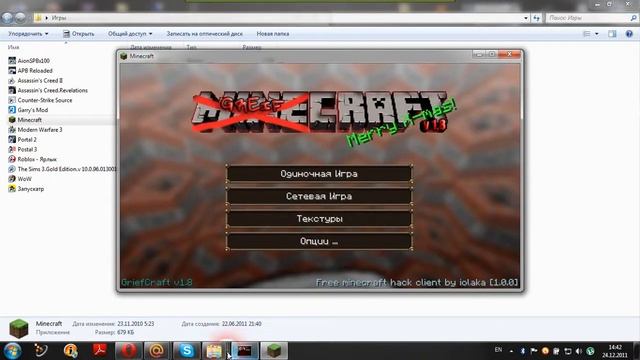
Task: Open the Текстуры menu in Minecraft
Action: point(319,219)
